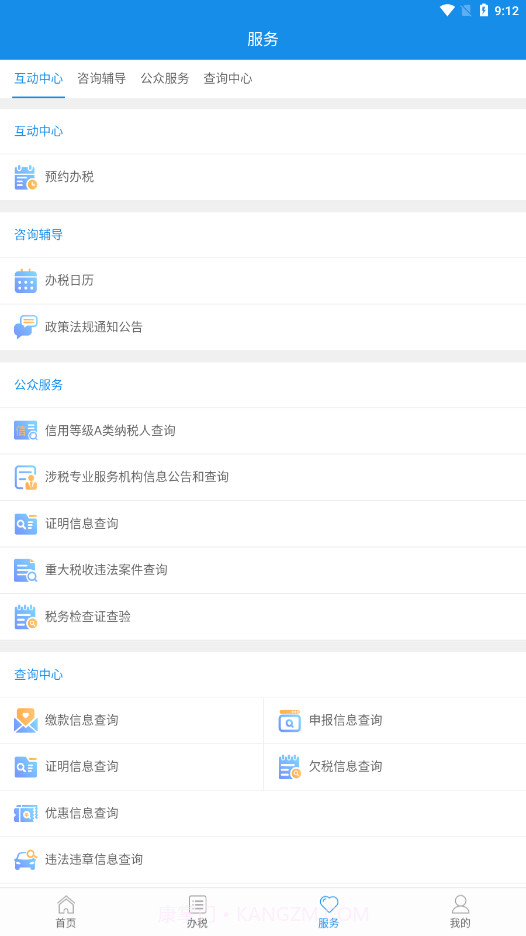The width and height of the screenshot is (526, 936).
Task: Tap the 信用等级A类纳税人查询 icon
Action: 26,430
